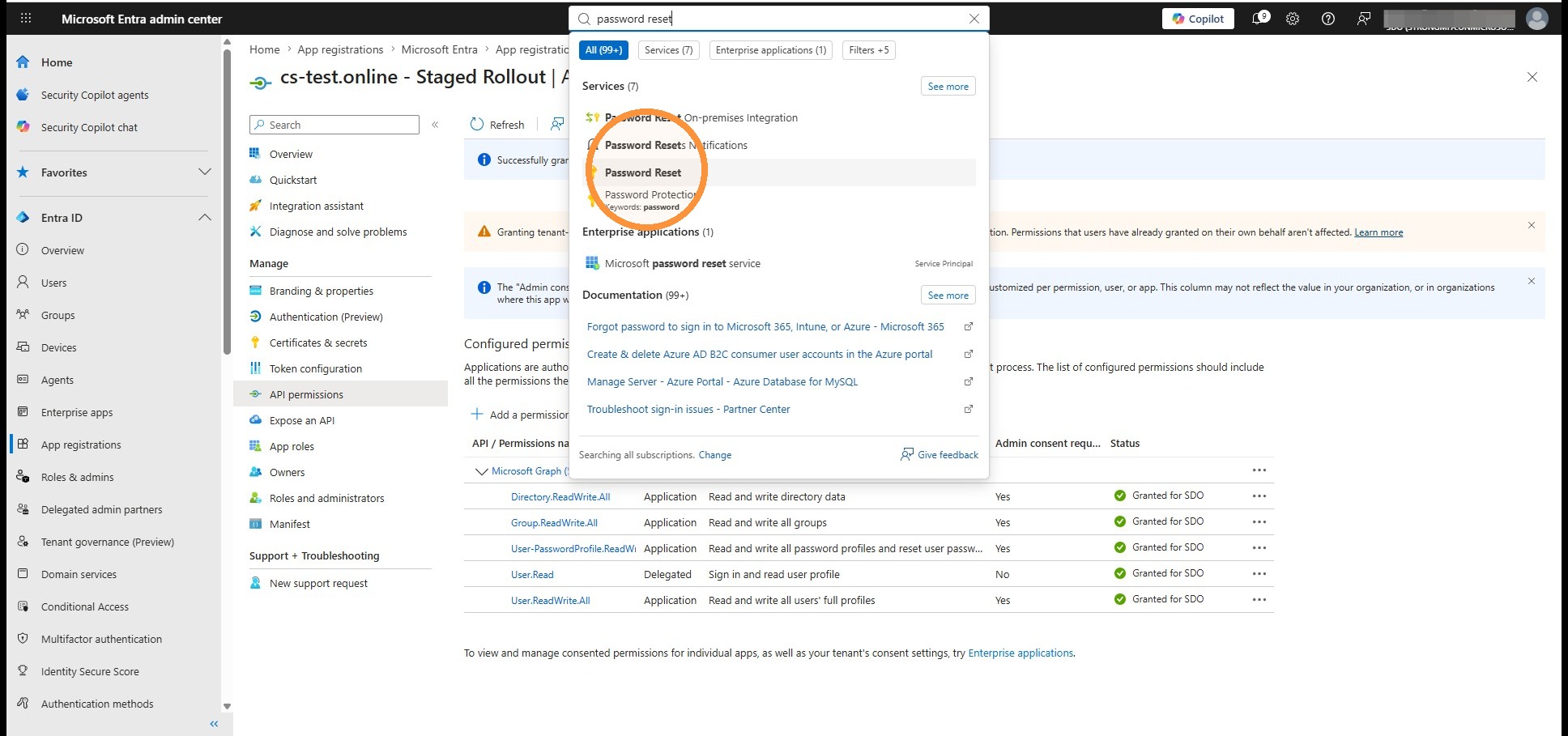The width and height of the screenshot is (1568, 736).
Task: Select the Services (7) filter tab
Action: (669, 50)
